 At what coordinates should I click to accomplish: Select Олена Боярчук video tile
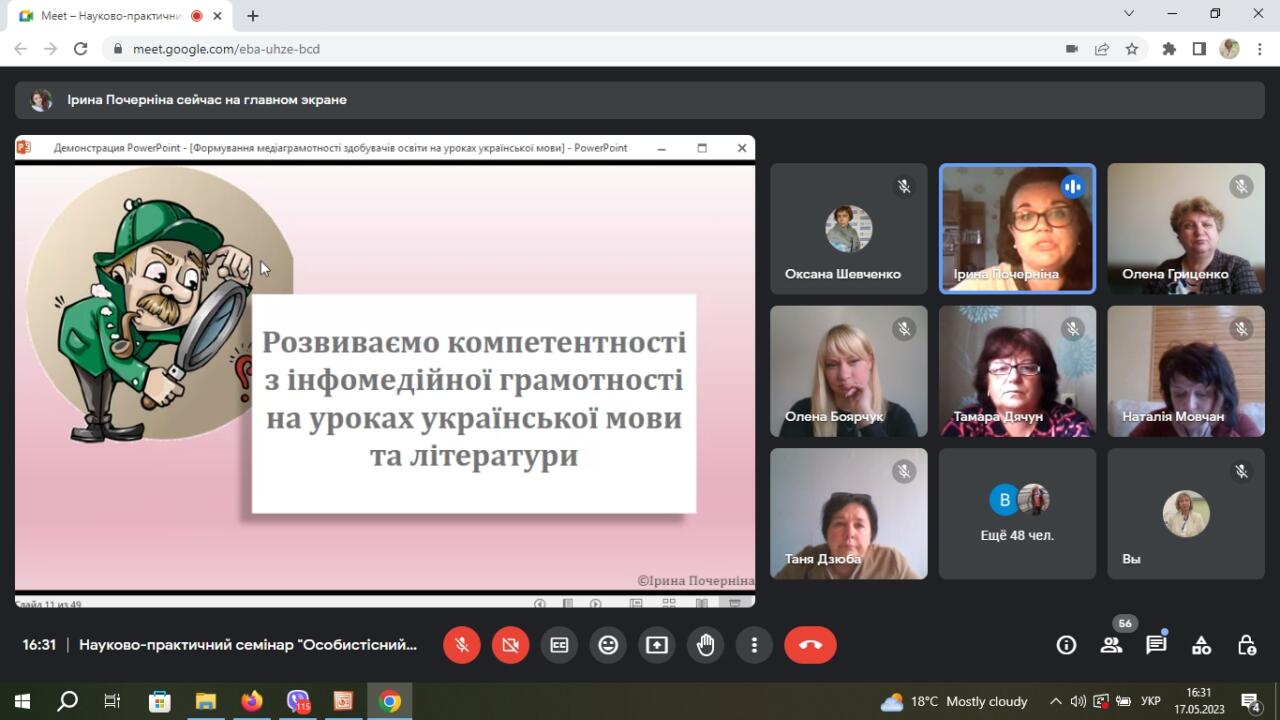tap(848, 371)
